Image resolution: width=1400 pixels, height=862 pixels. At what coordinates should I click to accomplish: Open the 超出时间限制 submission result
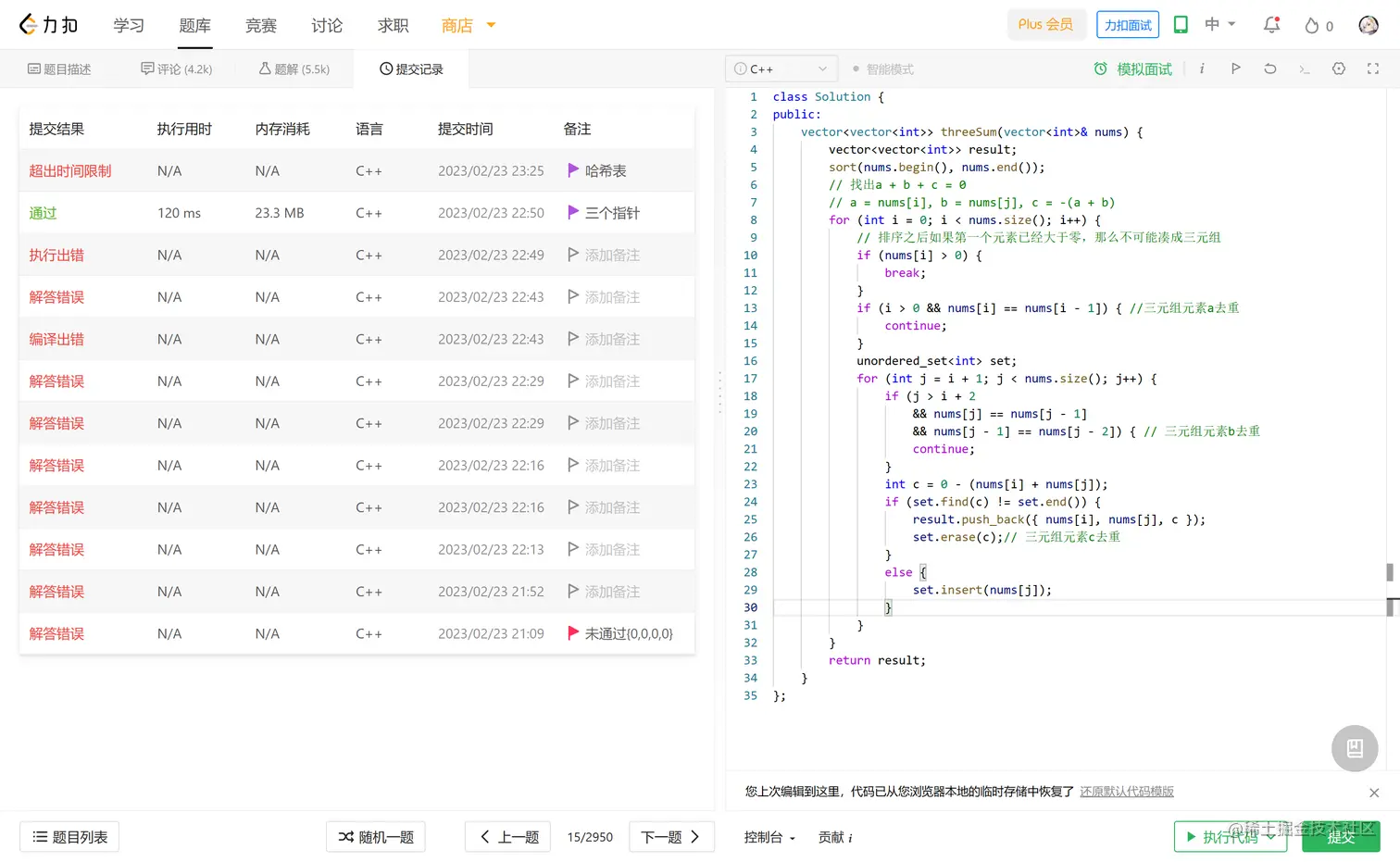[x=70, y=170]
